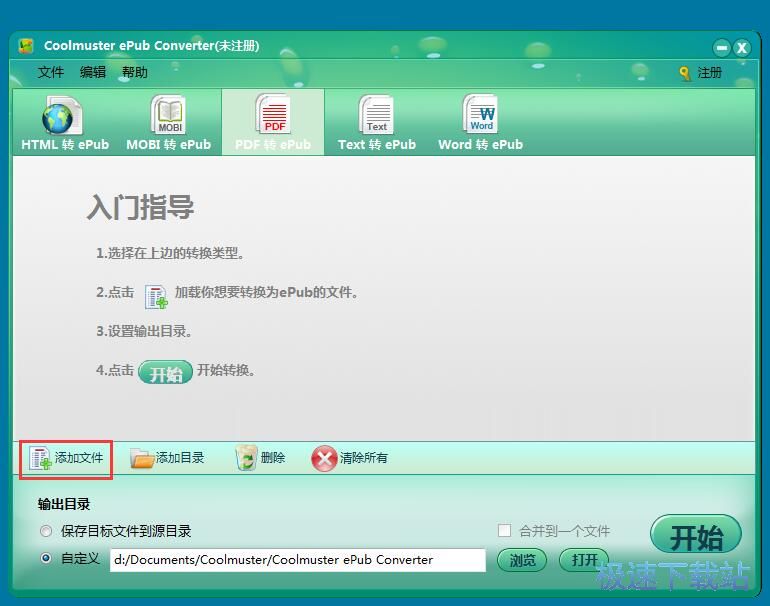Click the 添加目录 add folder button
Image resolution: width=770 pixels, height=606 pixels.
point(167,458)
